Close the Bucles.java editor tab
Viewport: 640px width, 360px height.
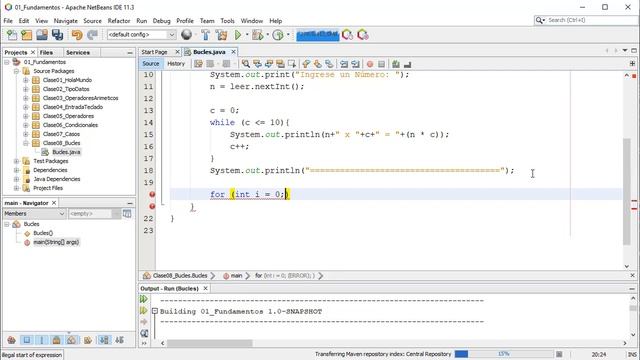(x=233, y=52)
